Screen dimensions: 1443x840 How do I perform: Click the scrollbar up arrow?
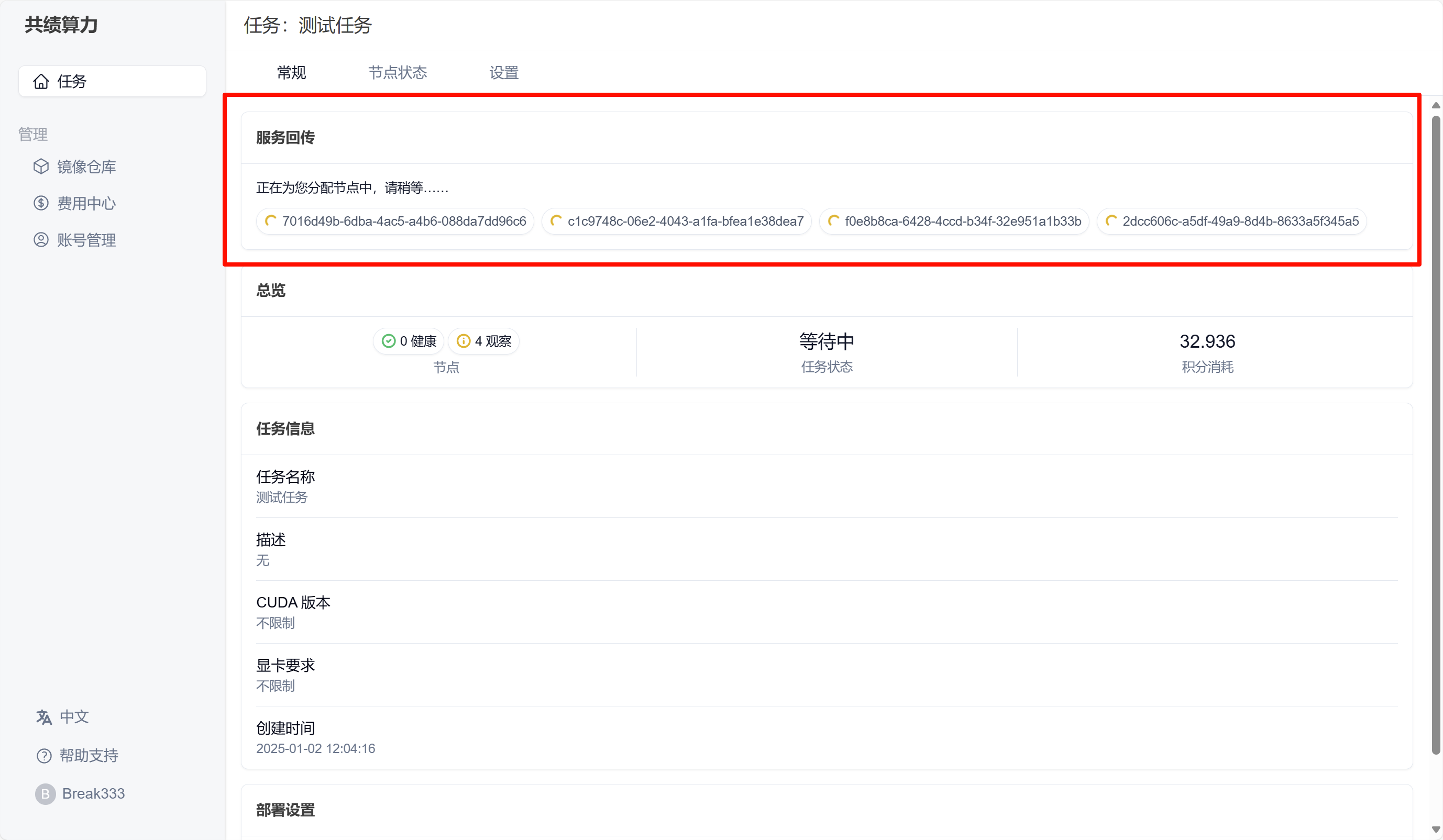pyautogui.click(x=1436, y=105)
